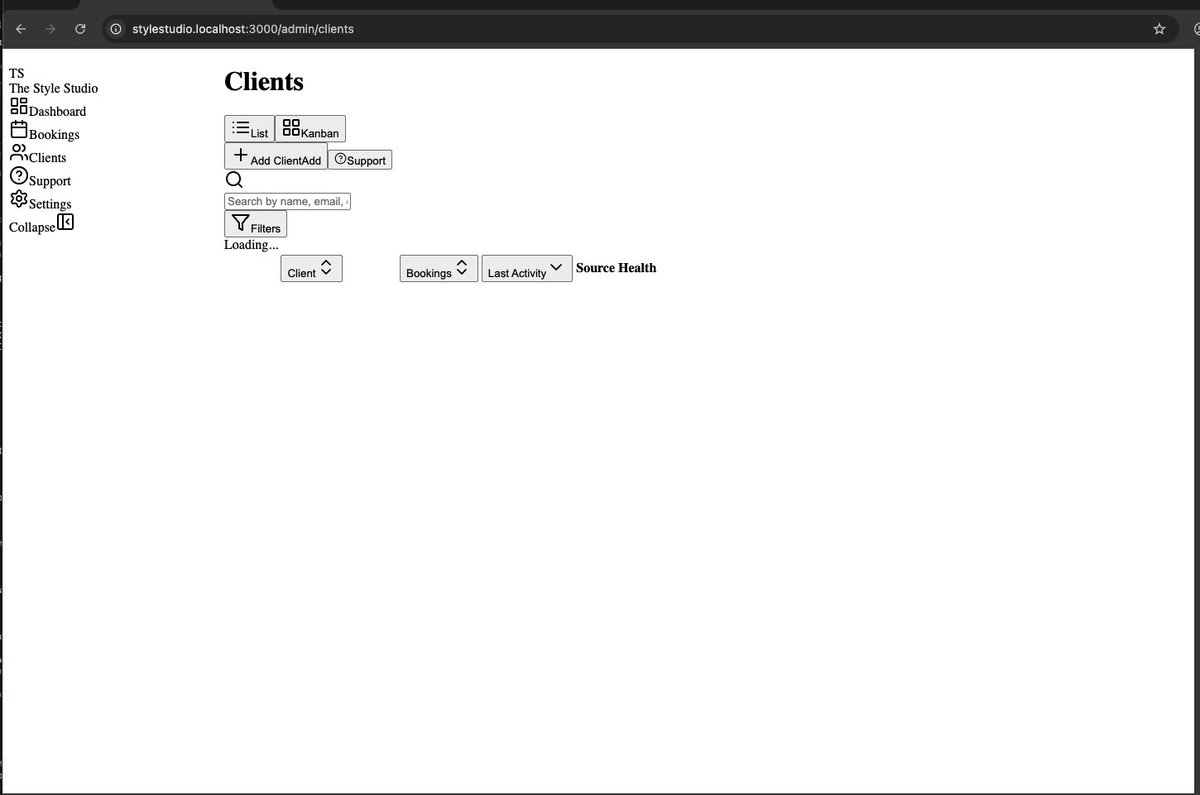Click the TS logo initials

[17, 73]
